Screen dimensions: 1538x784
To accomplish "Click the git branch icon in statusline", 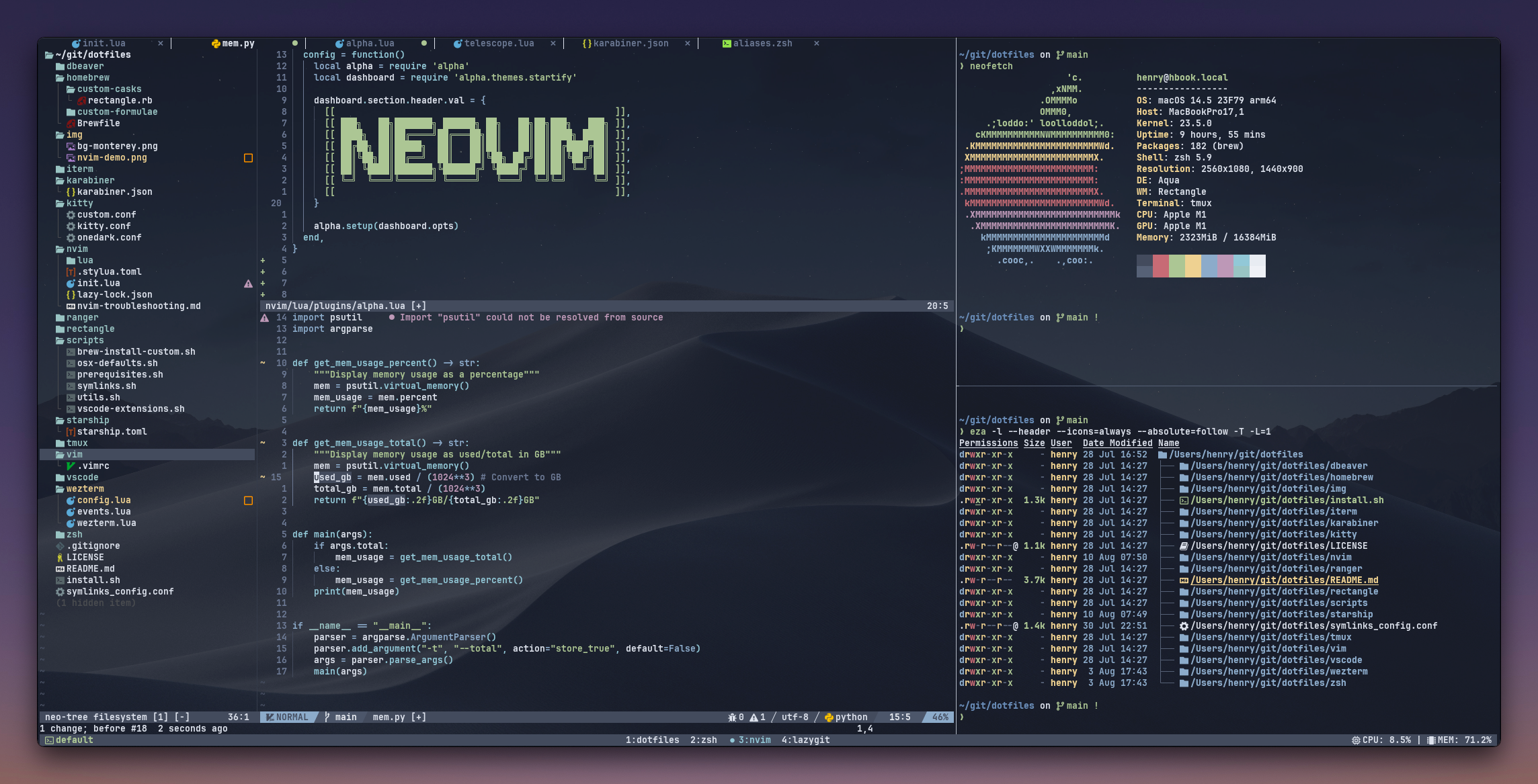I will tap(327, 717).
